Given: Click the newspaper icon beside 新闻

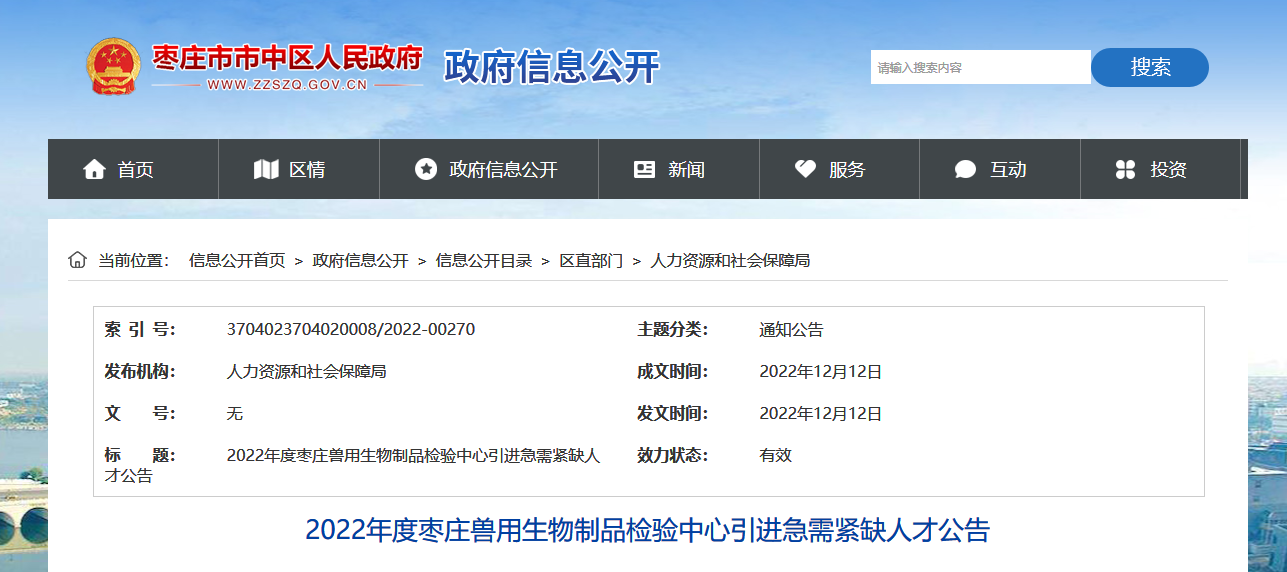Looking at the screenshot, I should point(644,170).
